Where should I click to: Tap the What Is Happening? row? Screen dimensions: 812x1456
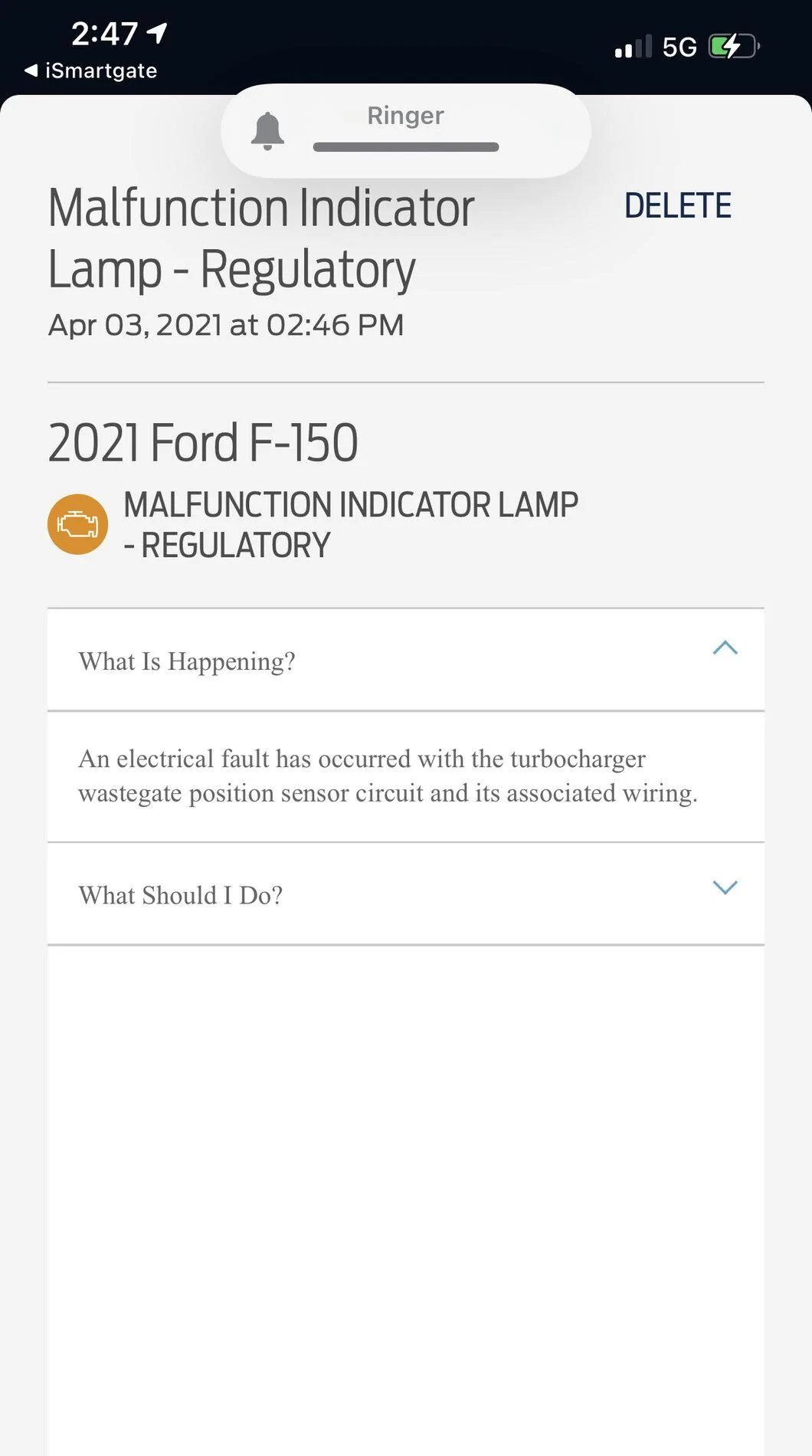click(x=187, y=661)
